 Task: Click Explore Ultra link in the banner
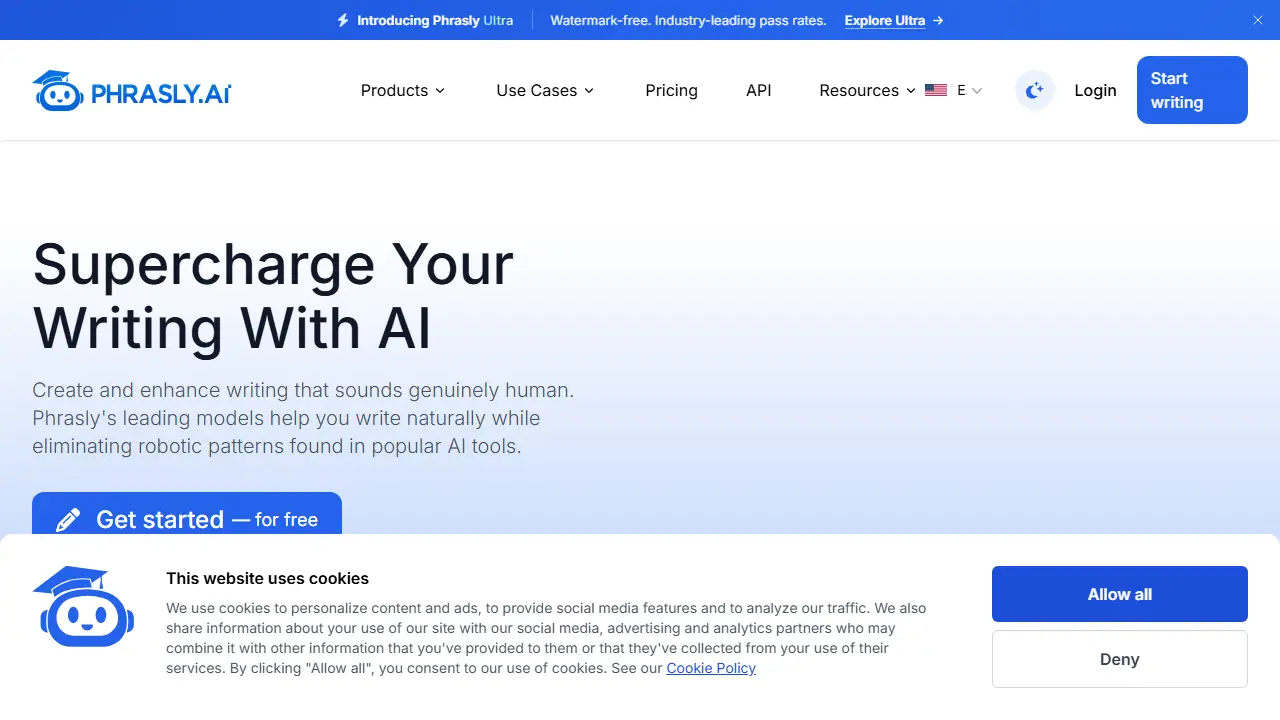(x=894, y=20)
